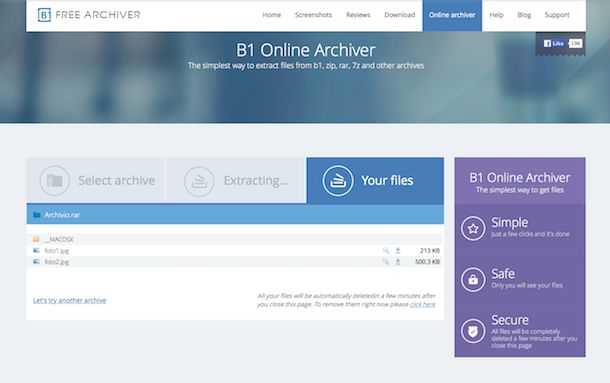Preview foto1.jpg with the magnifier icon

pos(386,250)
